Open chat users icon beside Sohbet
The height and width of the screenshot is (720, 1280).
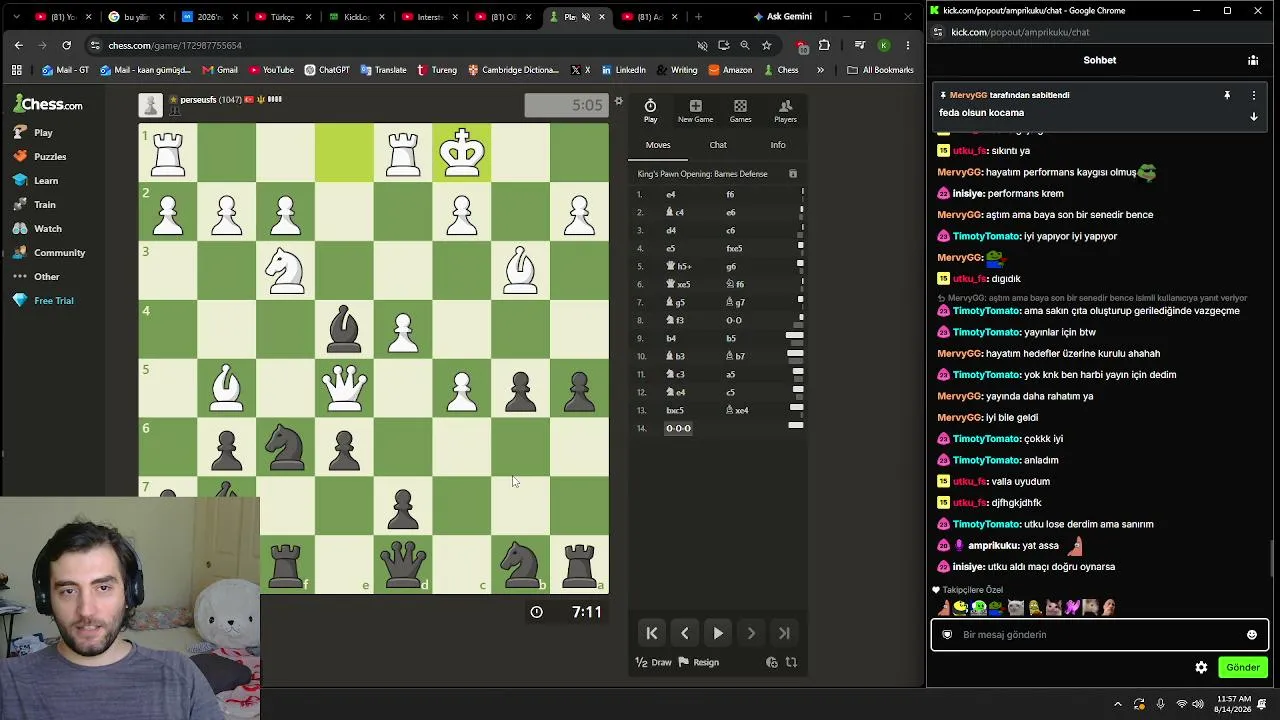coord(1253,60)
